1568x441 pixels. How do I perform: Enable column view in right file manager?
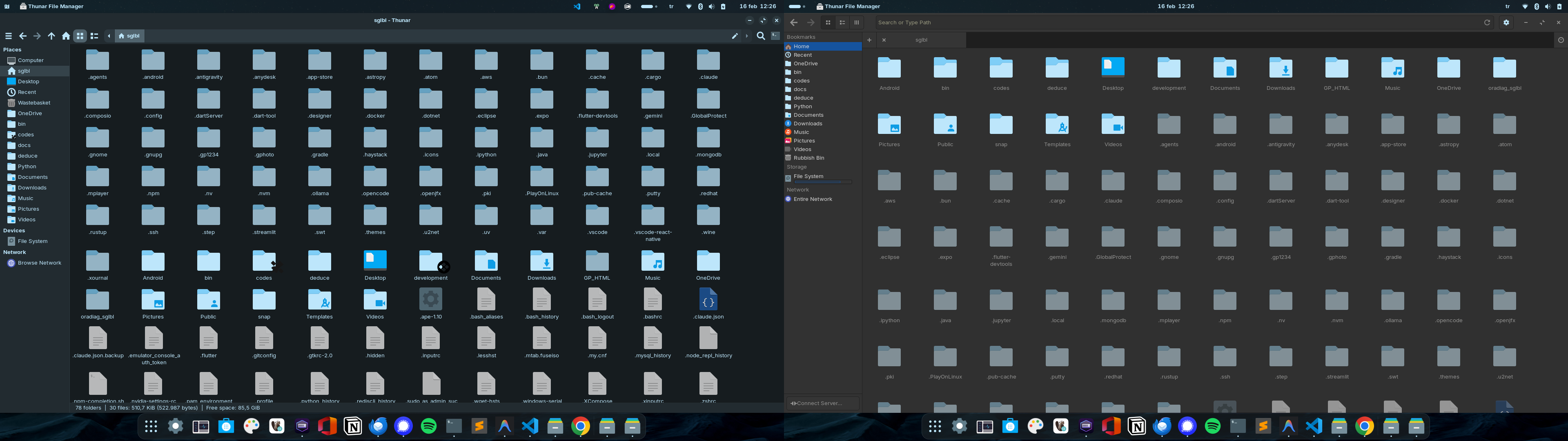point(856,22)
